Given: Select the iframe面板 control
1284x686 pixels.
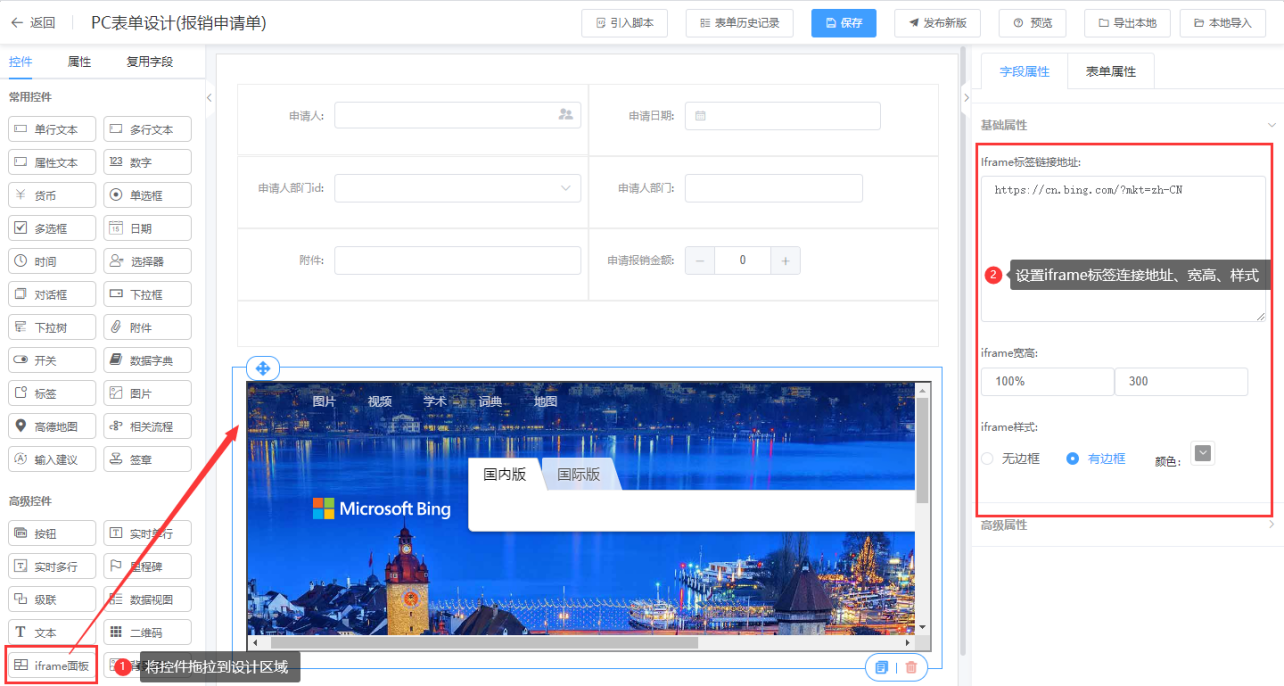Looking at the screenshot, I should 52,665.
